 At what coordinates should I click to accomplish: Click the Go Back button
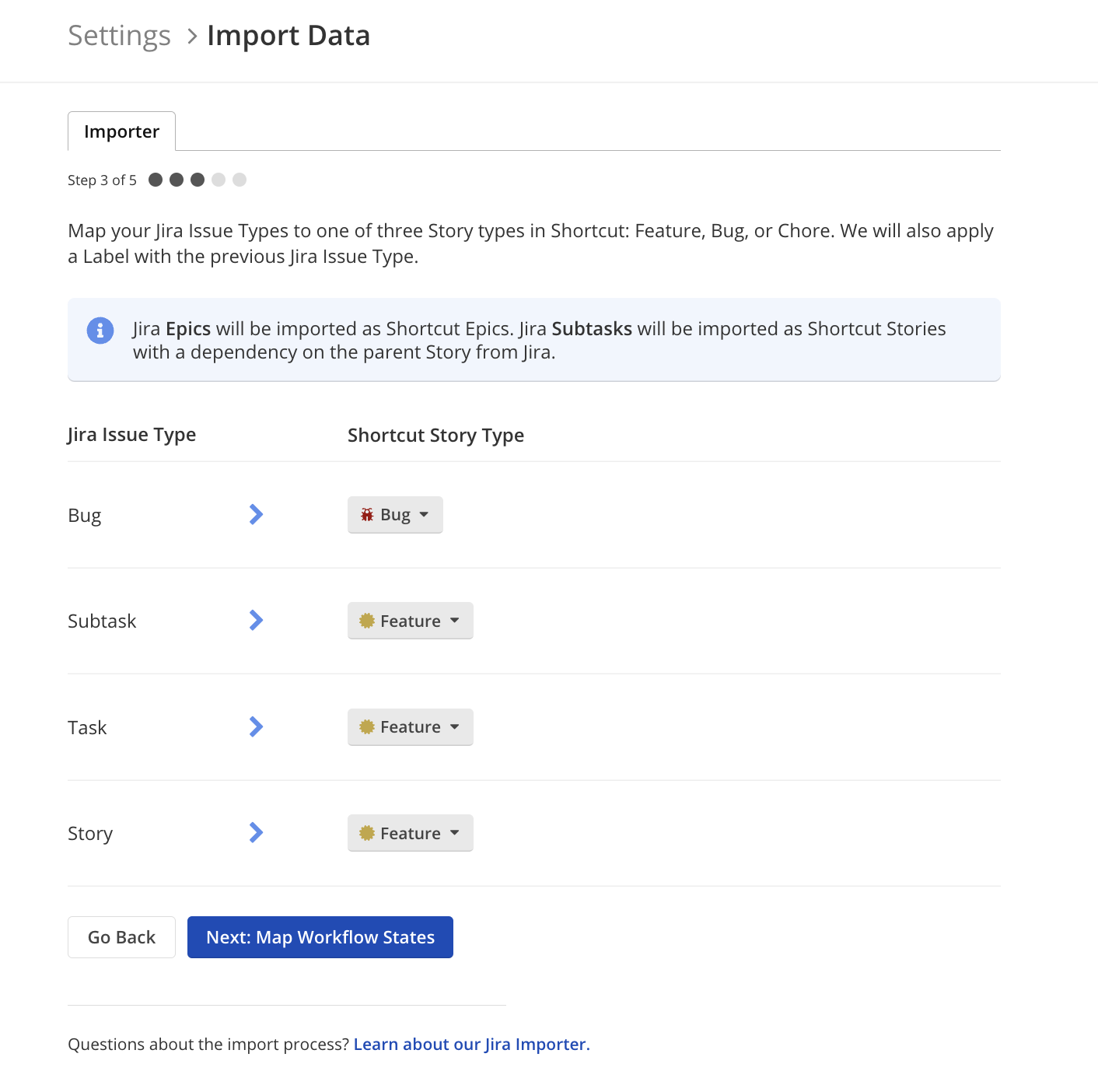click(121, 937)
